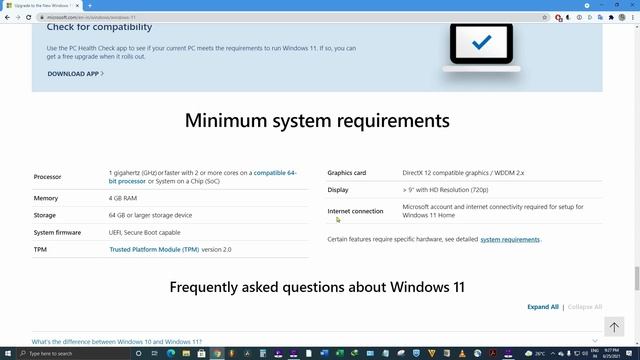Click the Display requirement label
Image resolution: width=640 pixels, height=360 pixels.
click(338, 190)
